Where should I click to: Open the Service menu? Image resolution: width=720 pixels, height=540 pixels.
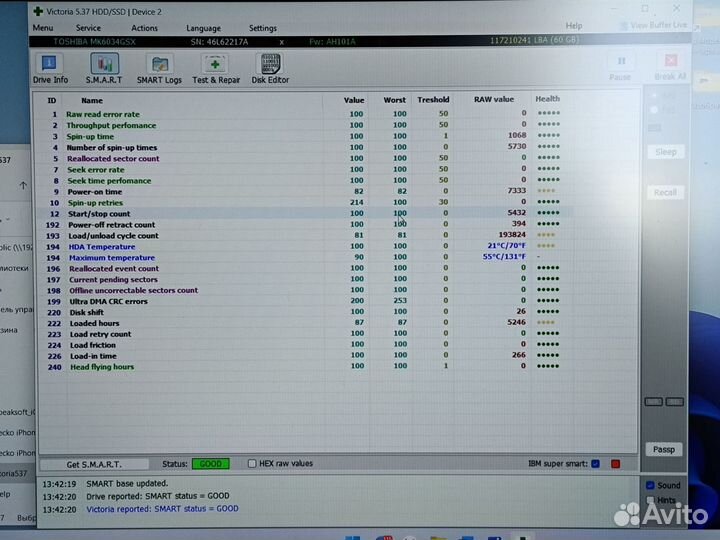click(88, 28)
